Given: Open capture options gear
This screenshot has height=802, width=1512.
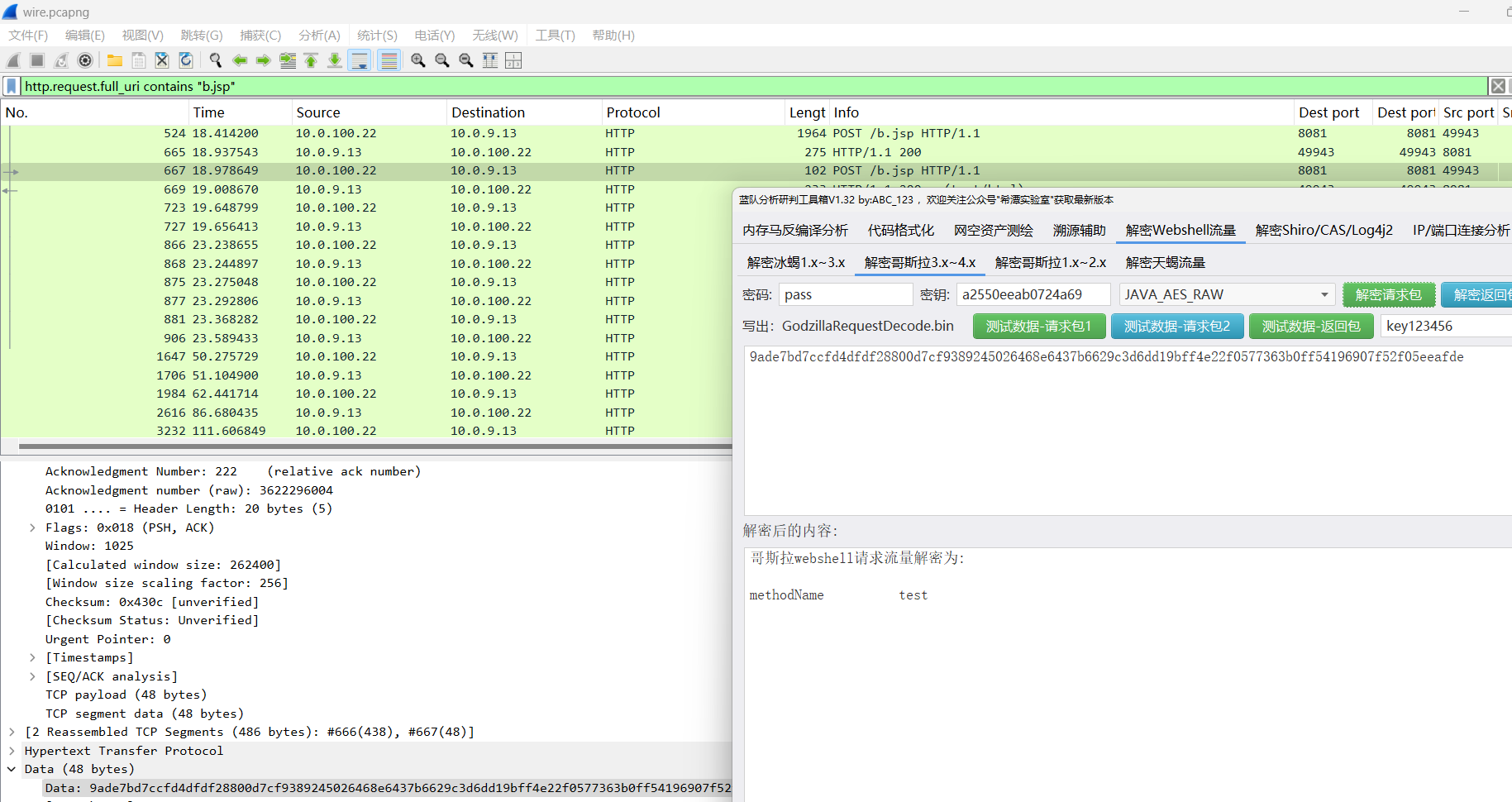Looking at the screenshot, I should pos(85,60).
